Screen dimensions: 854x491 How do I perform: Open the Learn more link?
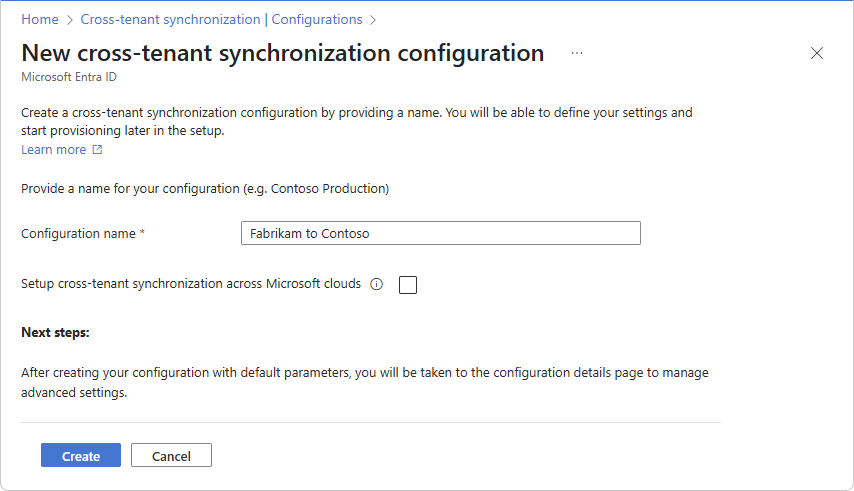point(53,150)
